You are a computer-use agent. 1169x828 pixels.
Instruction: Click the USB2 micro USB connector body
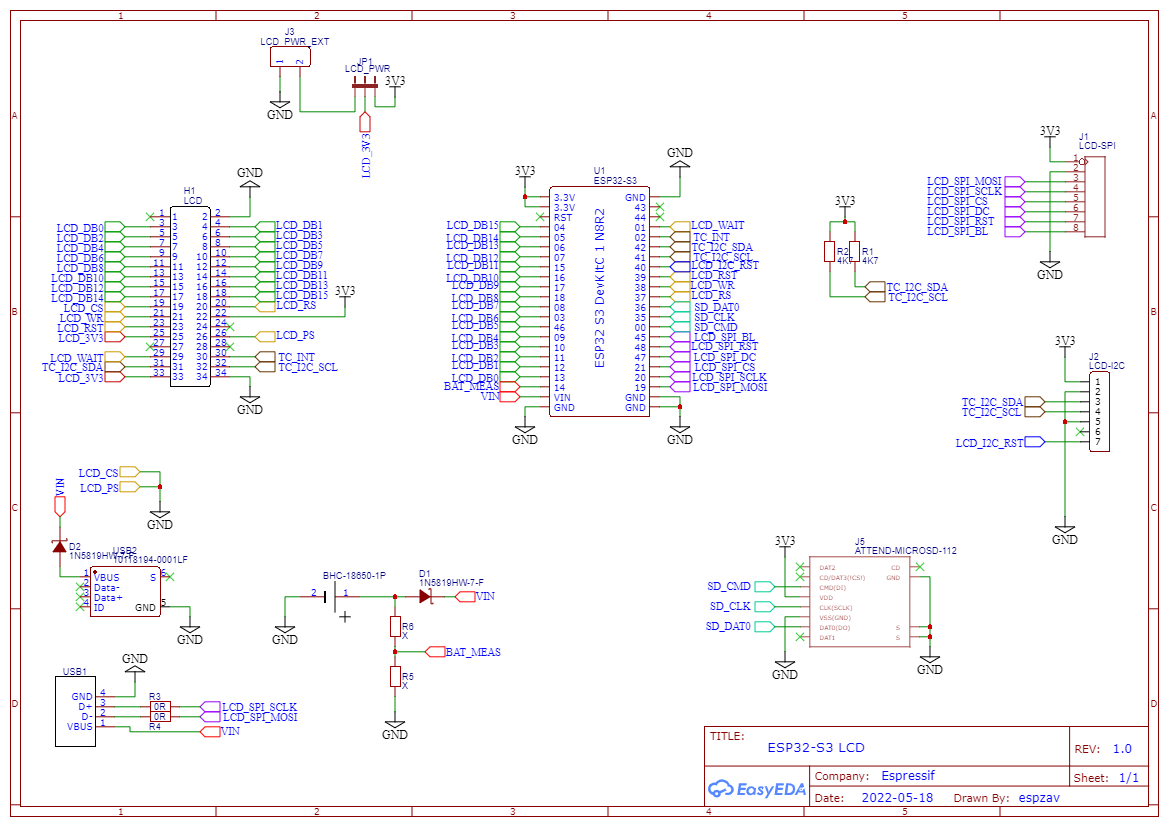[125, 592]
